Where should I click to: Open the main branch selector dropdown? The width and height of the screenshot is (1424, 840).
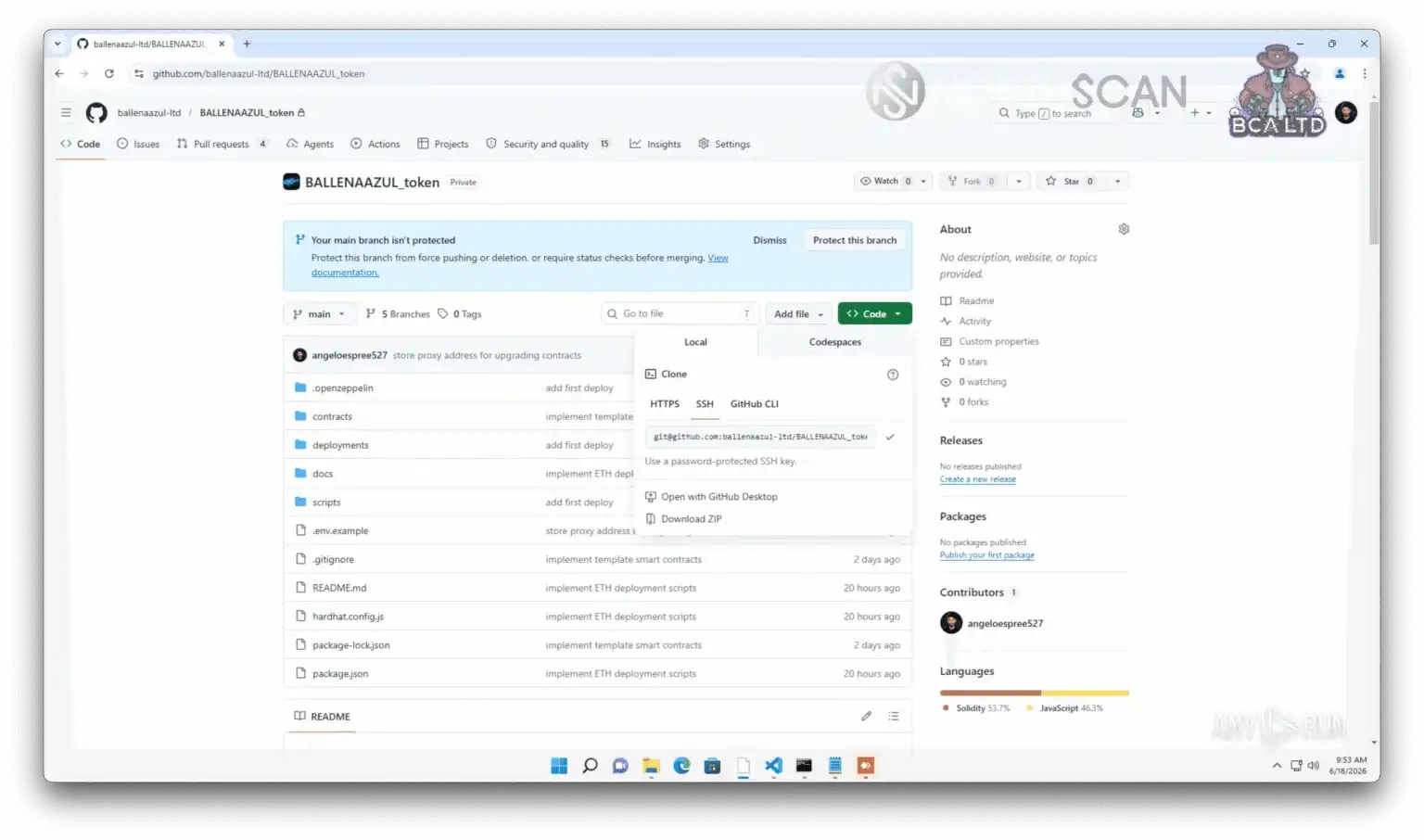(319, 314)
